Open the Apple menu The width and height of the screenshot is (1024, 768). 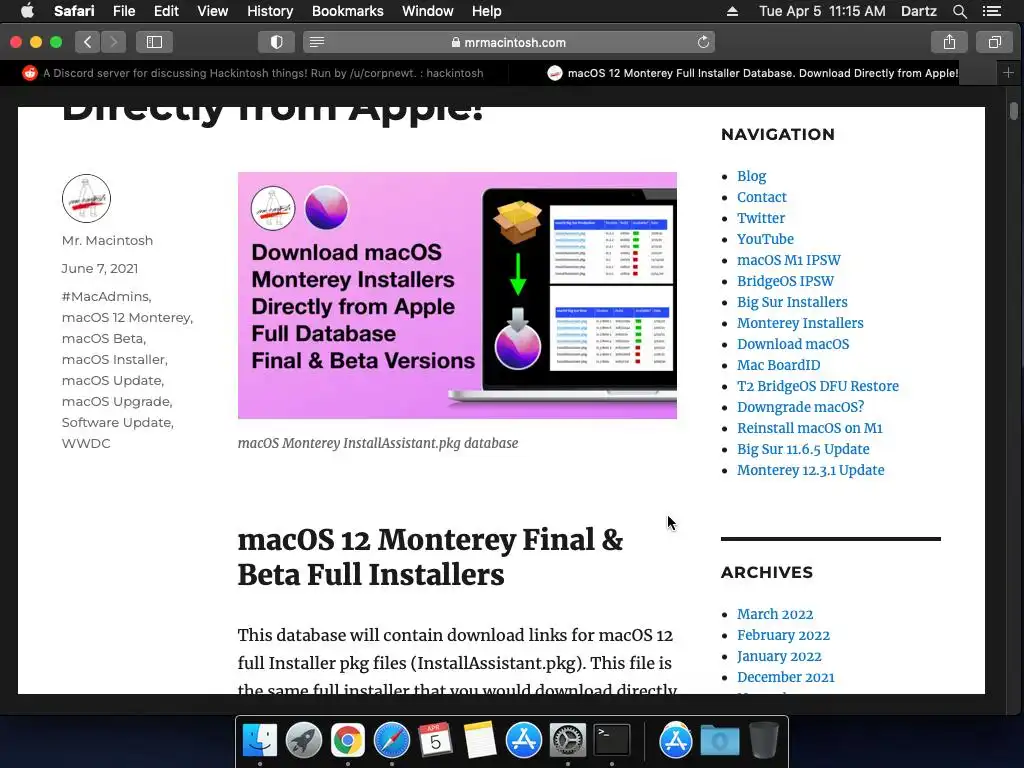pos(27,11)
